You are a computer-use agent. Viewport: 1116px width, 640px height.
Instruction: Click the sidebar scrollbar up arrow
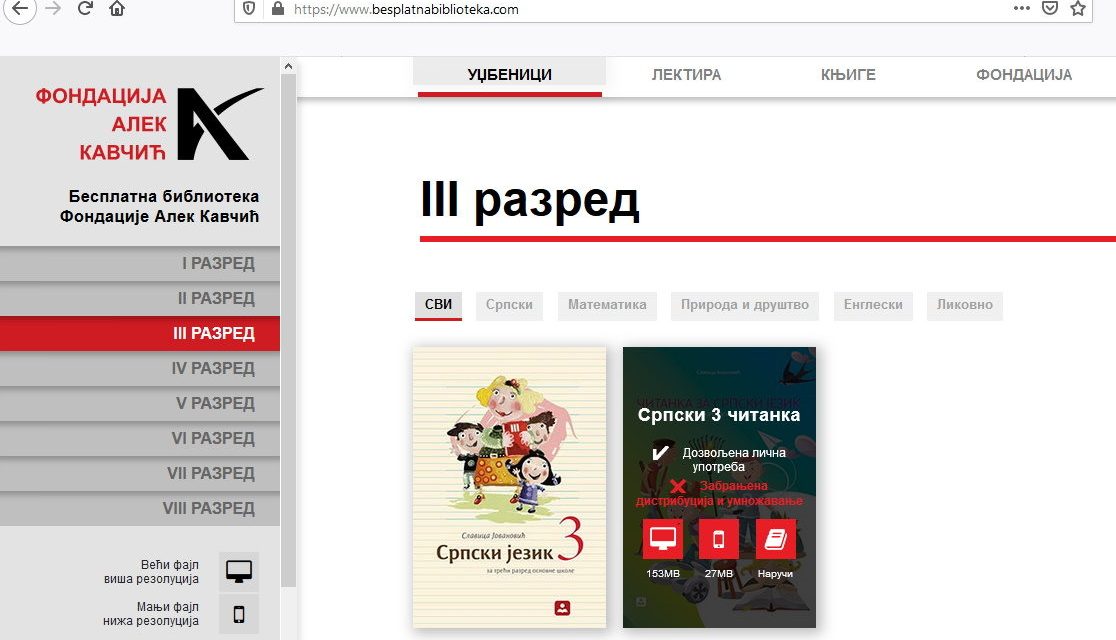(289, 66)
